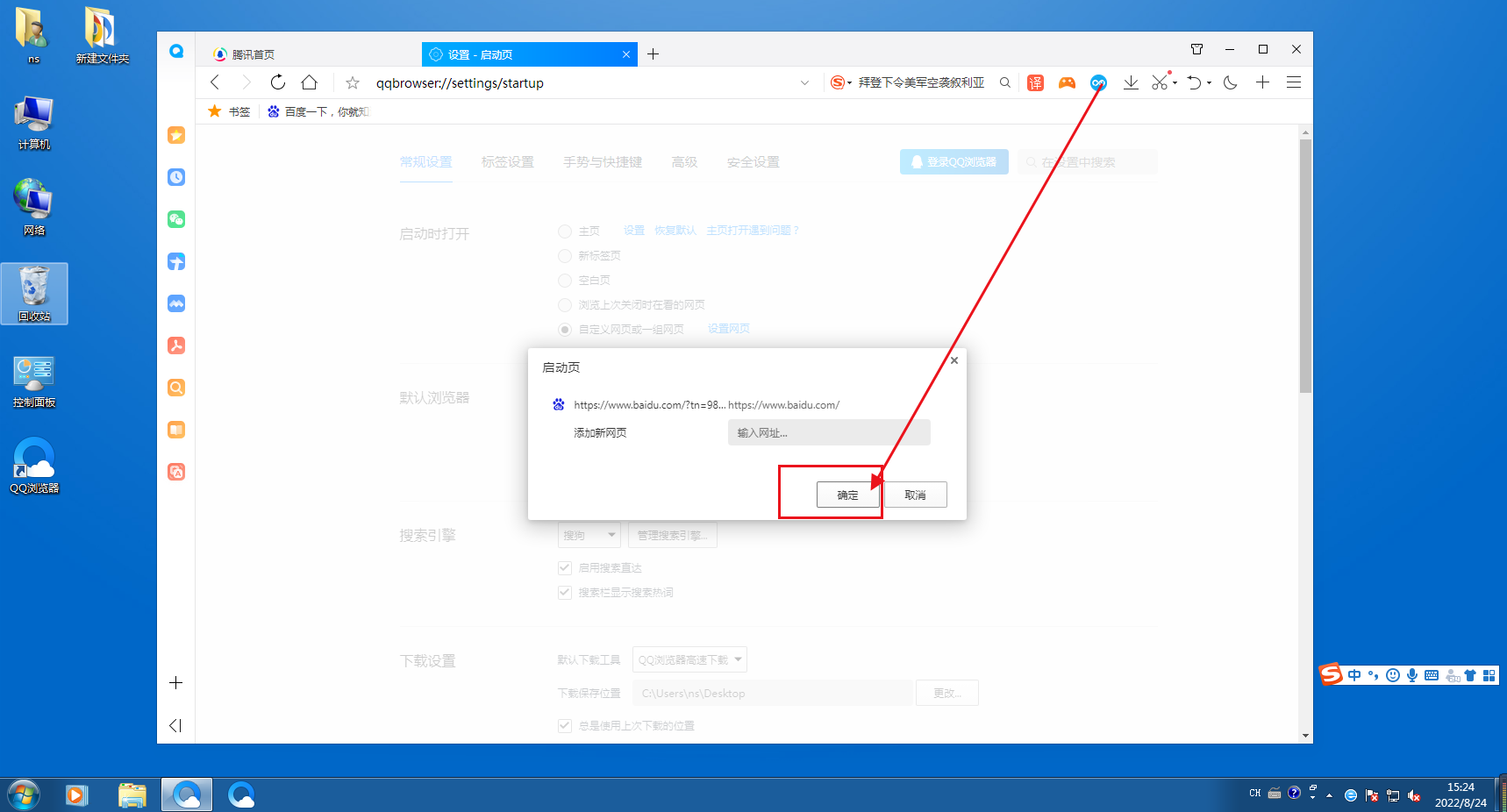The height and width of the screenshot is (812, 1507).
Task: Open the 百度一下 bookmark
Action: 318,111
